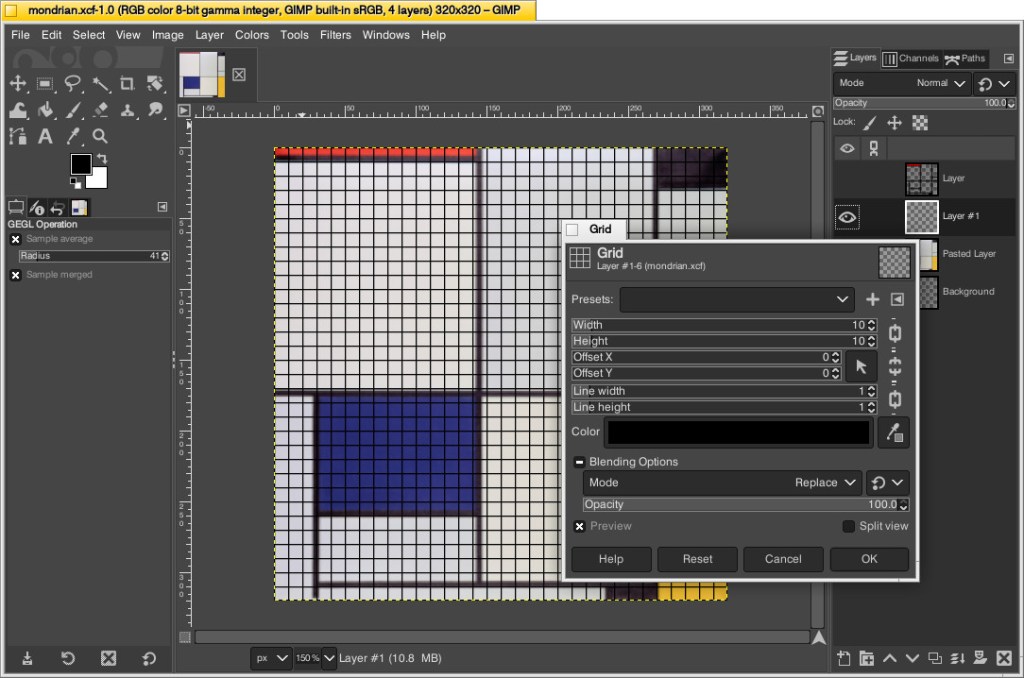Screen dimensions: 1024x678
Task: Select the Text tool
Action: (x=45, y=136)
